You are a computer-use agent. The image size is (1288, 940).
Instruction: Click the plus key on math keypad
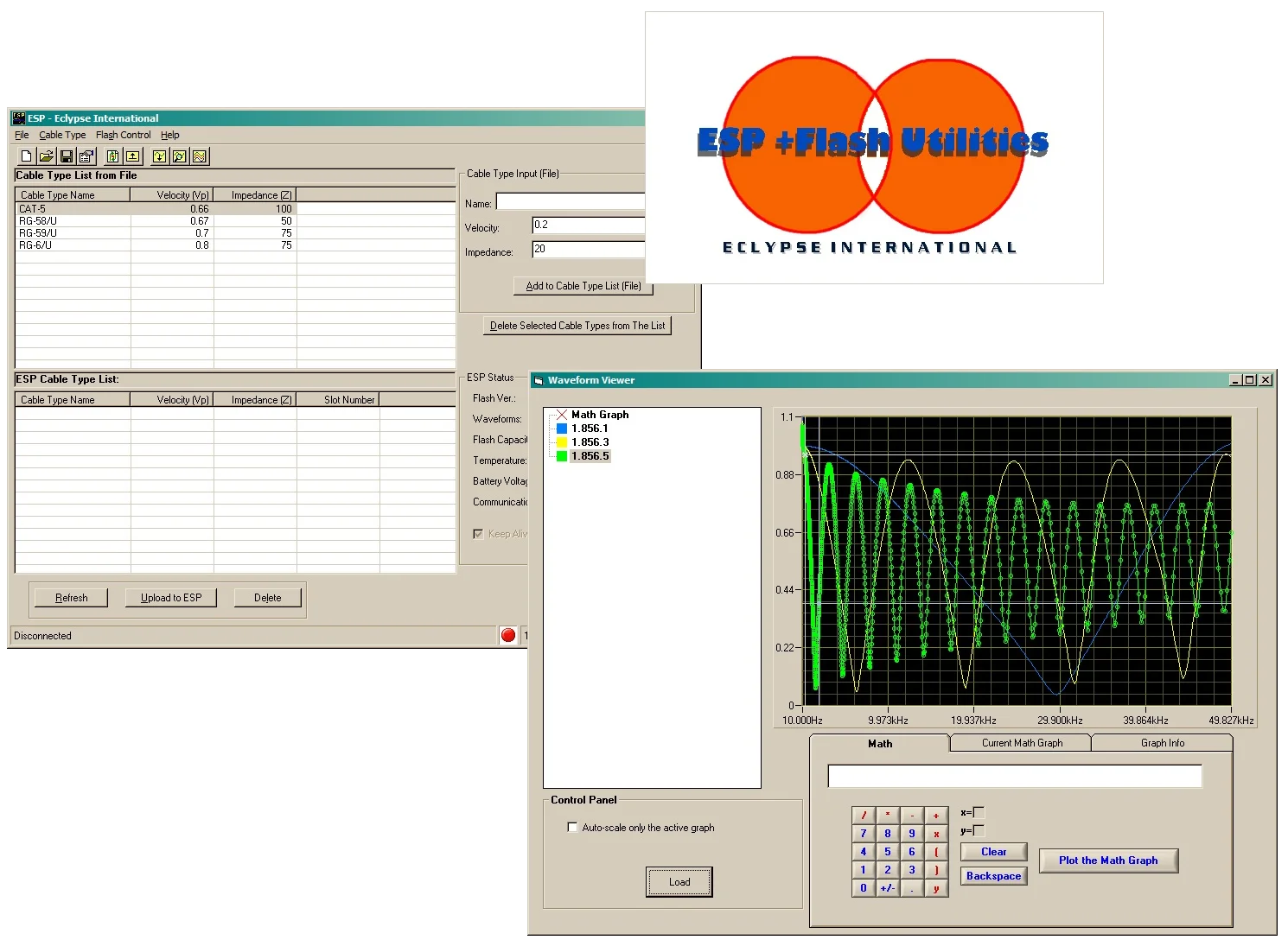pyautogui.click(x=936, y=815)
